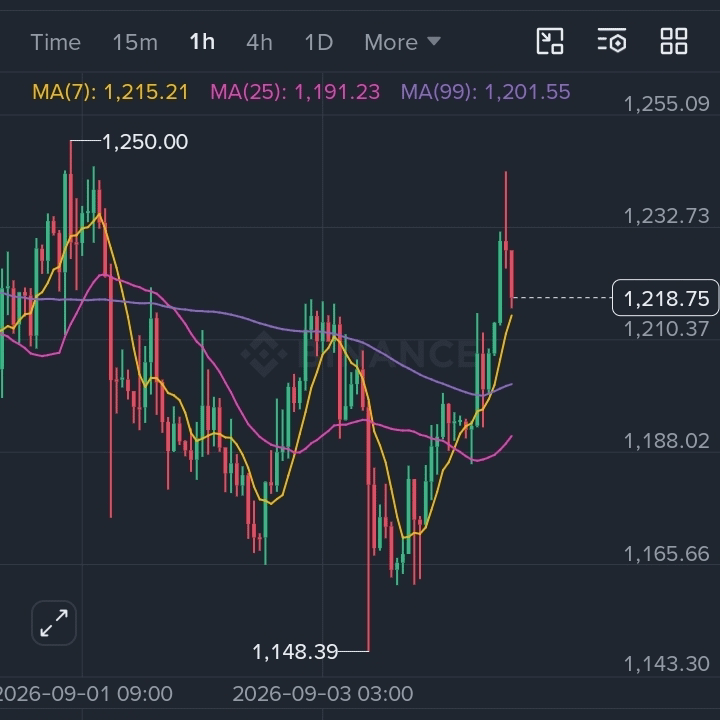Expand the More intervals dropdown

[403, 42]
